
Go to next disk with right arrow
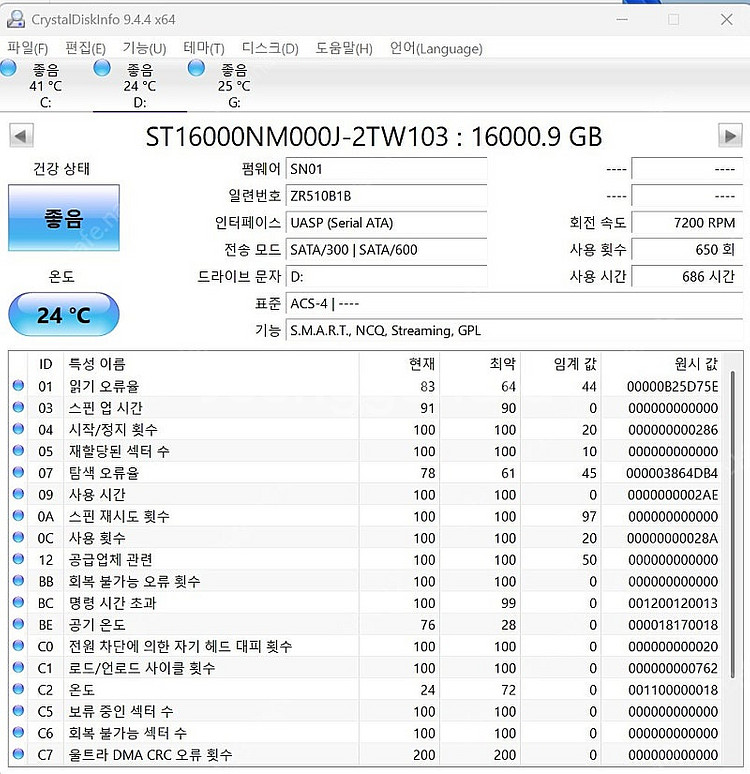[x=730, y=136]
